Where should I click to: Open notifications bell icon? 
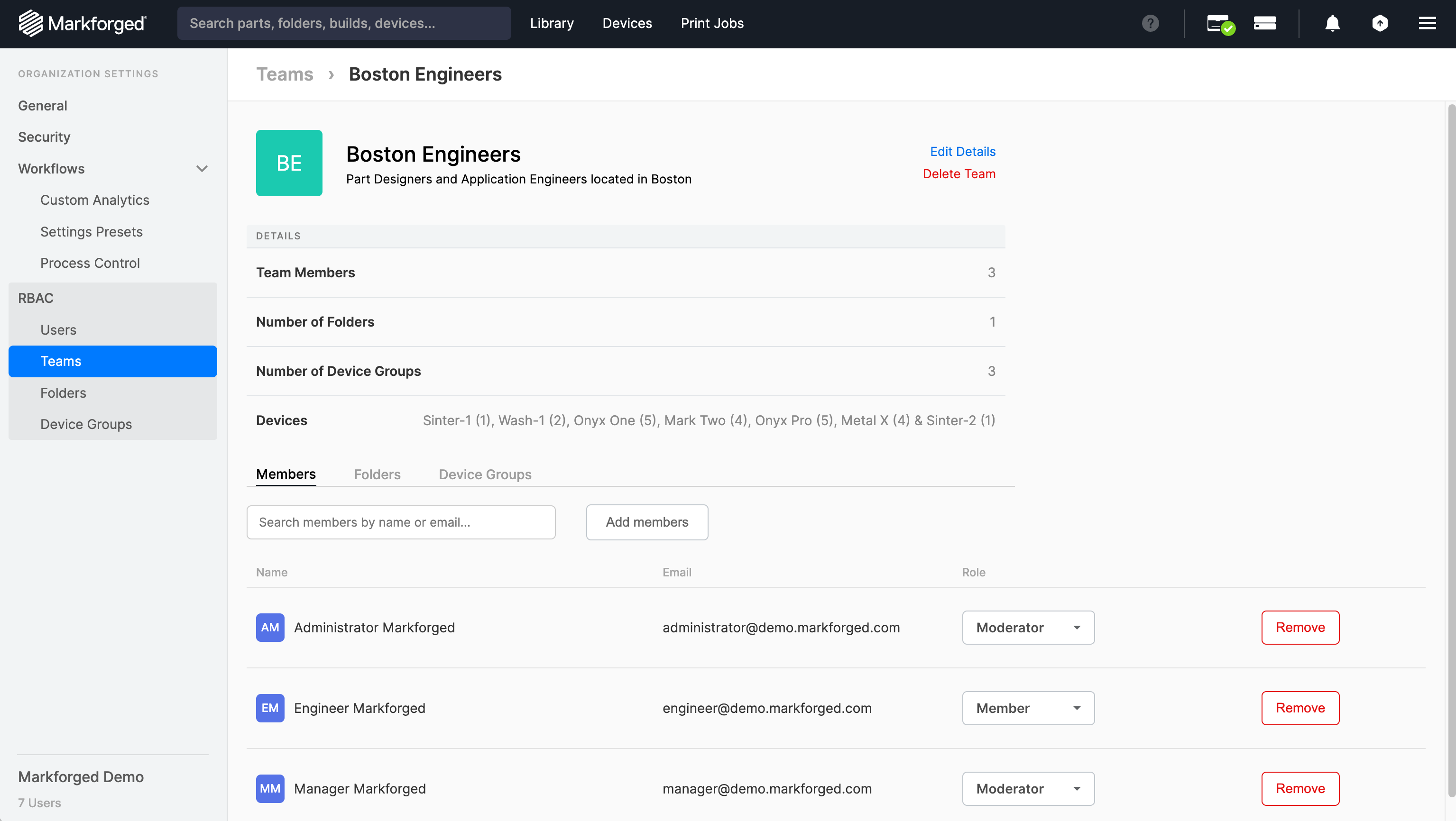pos(1332,23)
